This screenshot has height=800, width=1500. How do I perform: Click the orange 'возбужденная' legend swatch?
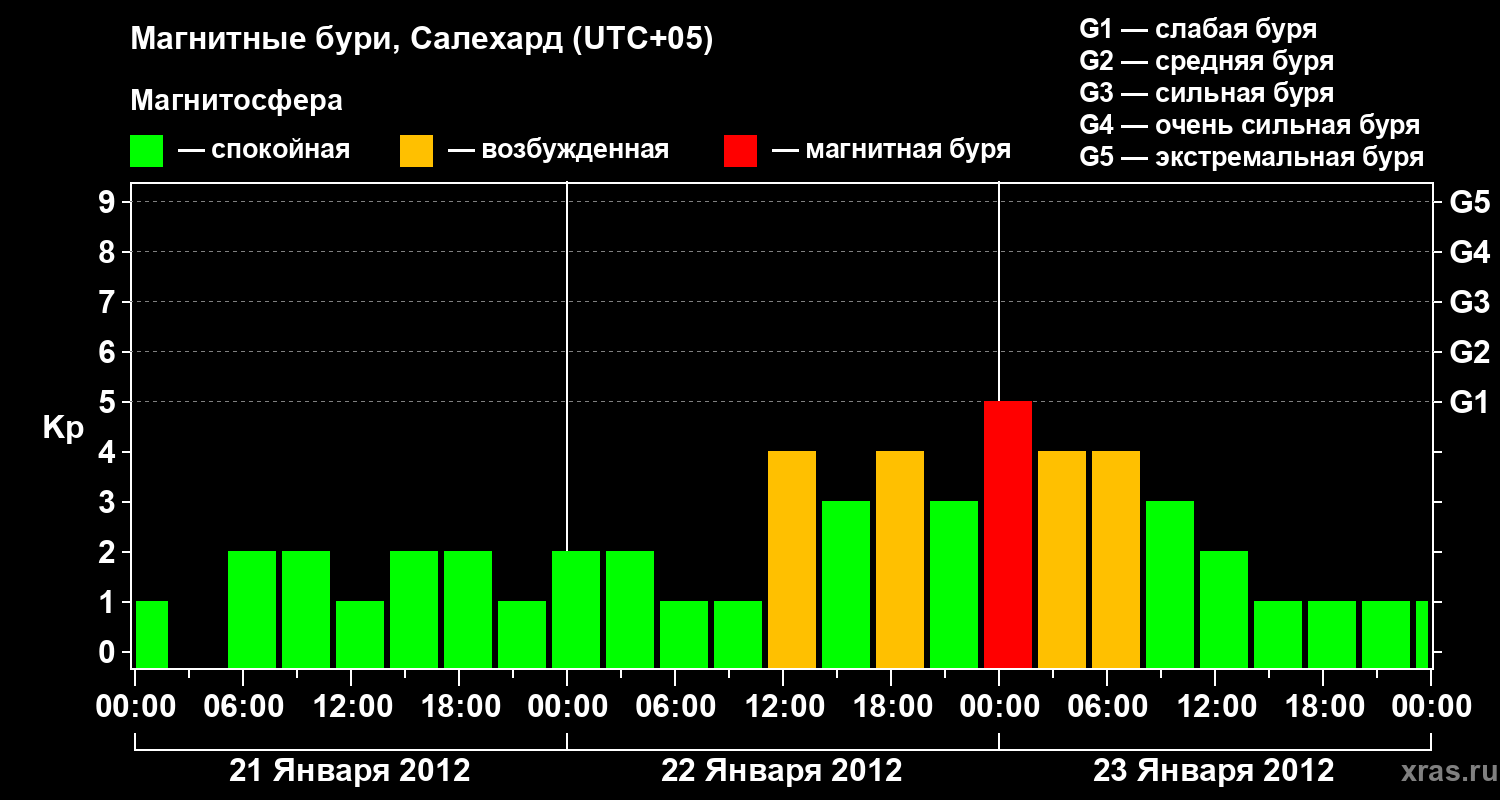(x=417, y=151)
